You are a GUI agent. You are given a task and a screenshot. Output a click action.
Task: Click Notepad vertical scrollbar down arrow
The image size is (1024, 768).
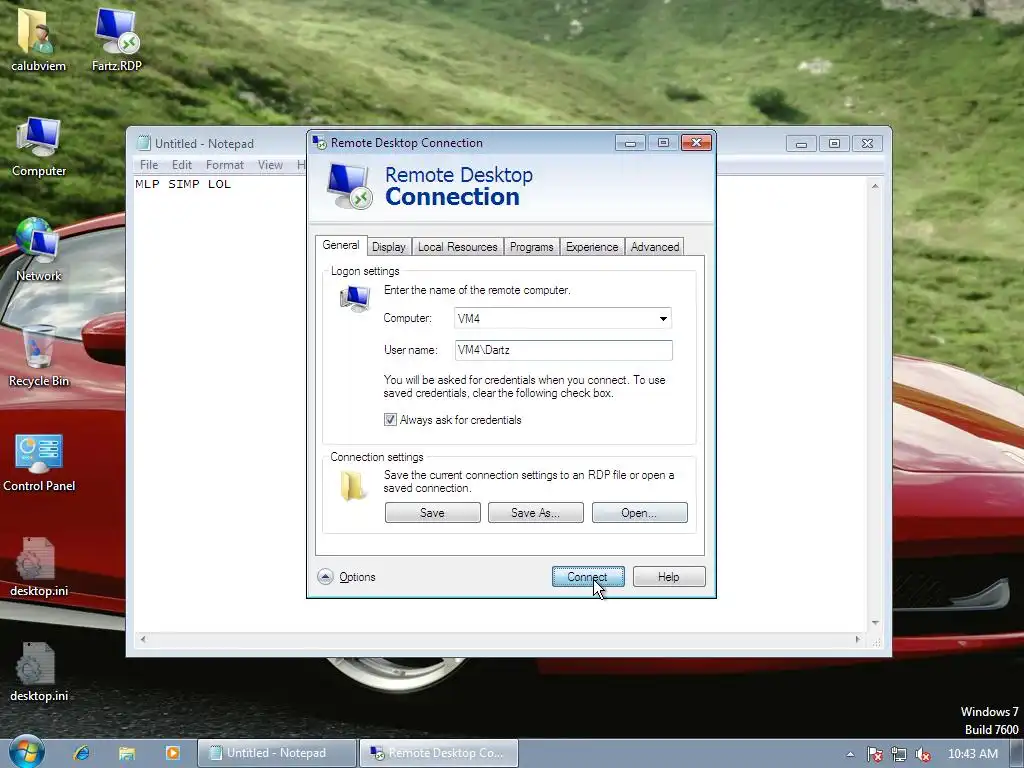click(875, 623)
